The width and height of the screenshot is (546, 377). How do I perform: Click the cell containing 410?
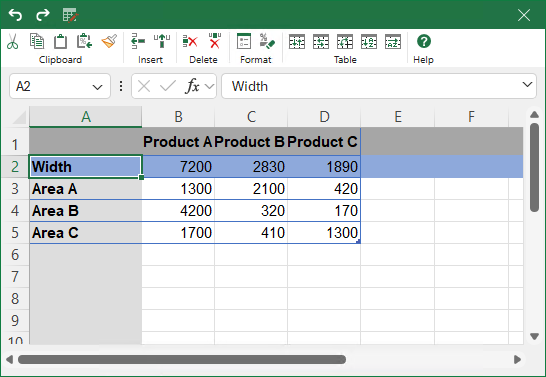251,233
